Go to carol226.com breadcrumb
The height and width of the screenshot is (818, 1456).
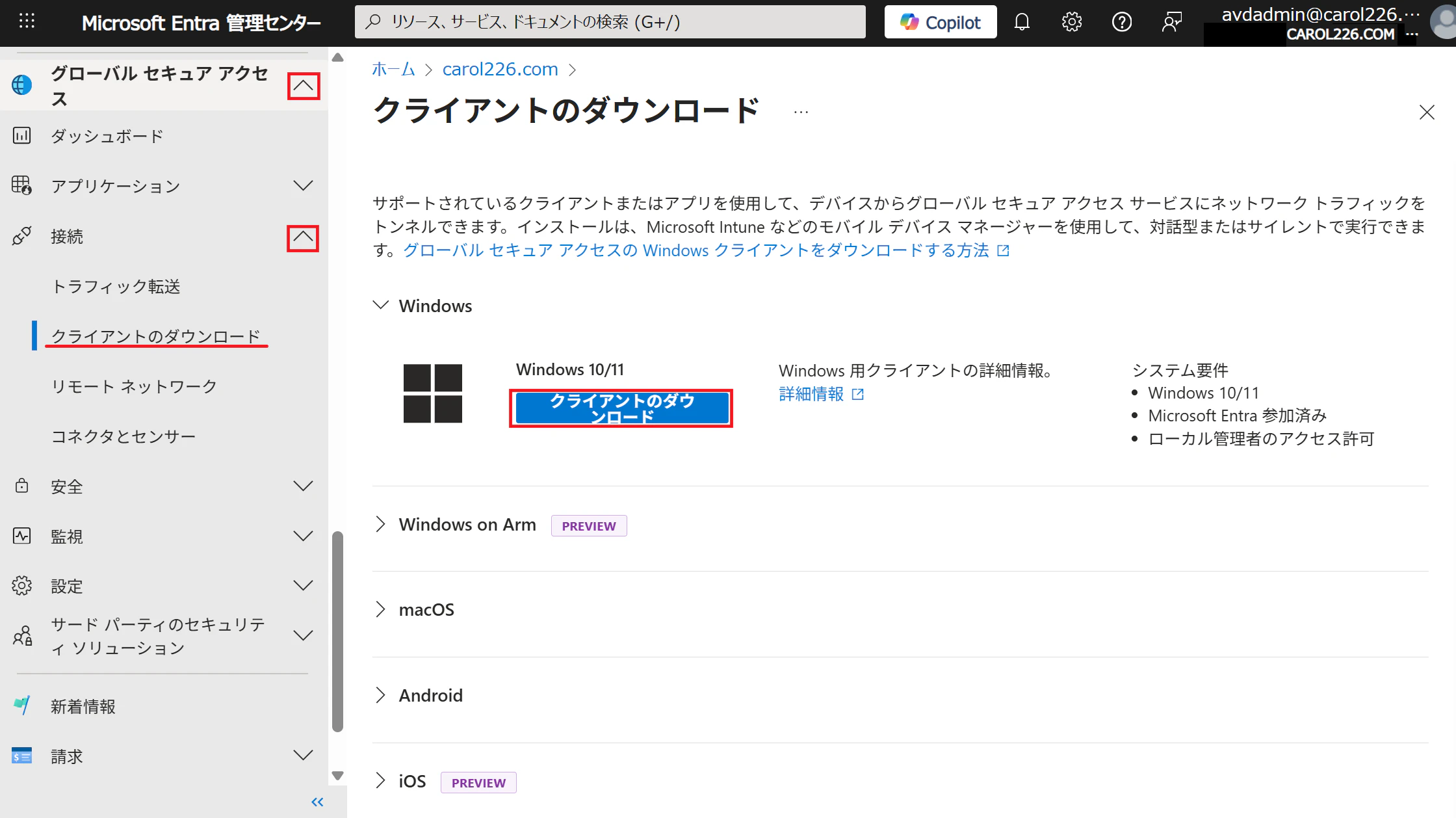pyautogui.click(x=500, y=69)
